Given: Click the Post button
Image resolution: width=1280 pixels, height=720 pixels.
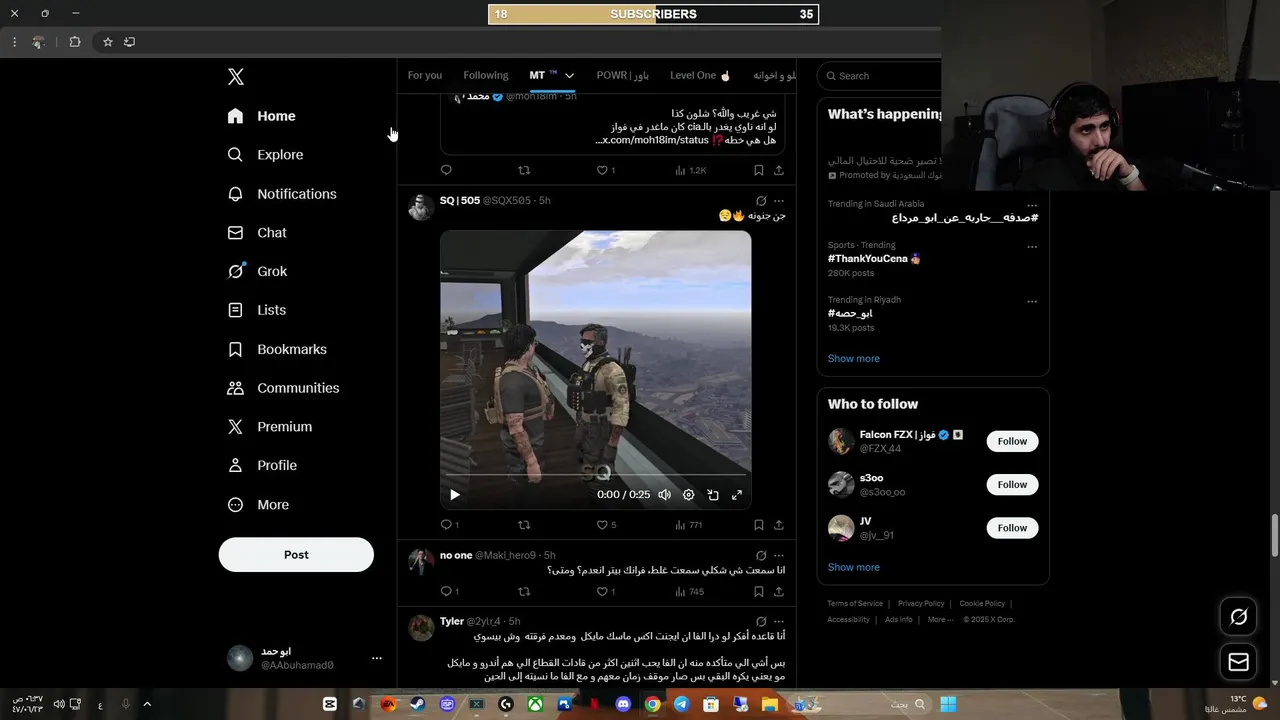Looking at the screenshot, I should 296,555.
